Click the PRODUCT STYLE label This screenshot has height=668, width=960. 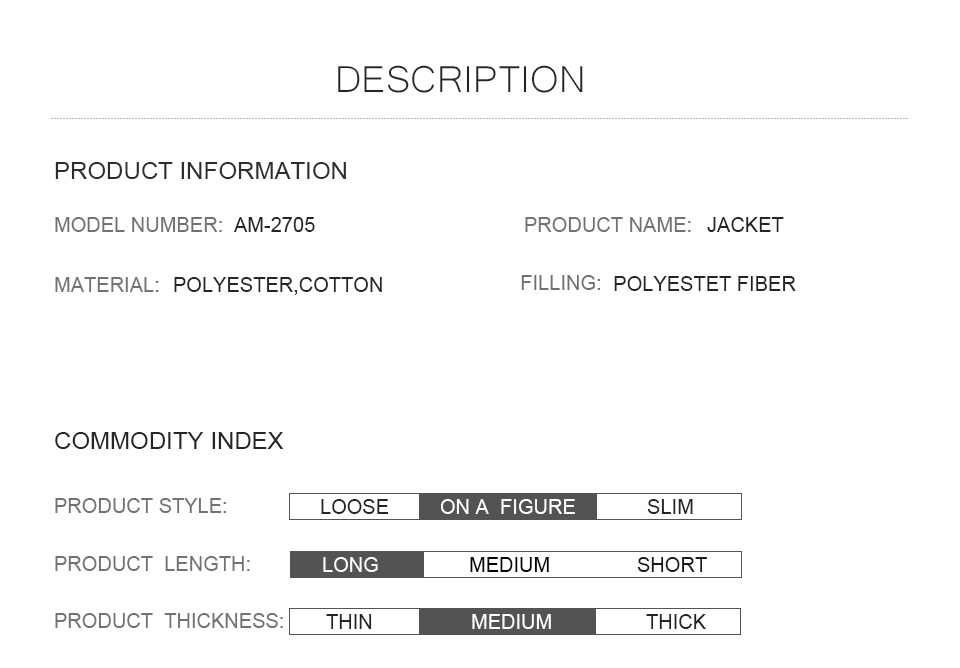click(x=141, y=506)
